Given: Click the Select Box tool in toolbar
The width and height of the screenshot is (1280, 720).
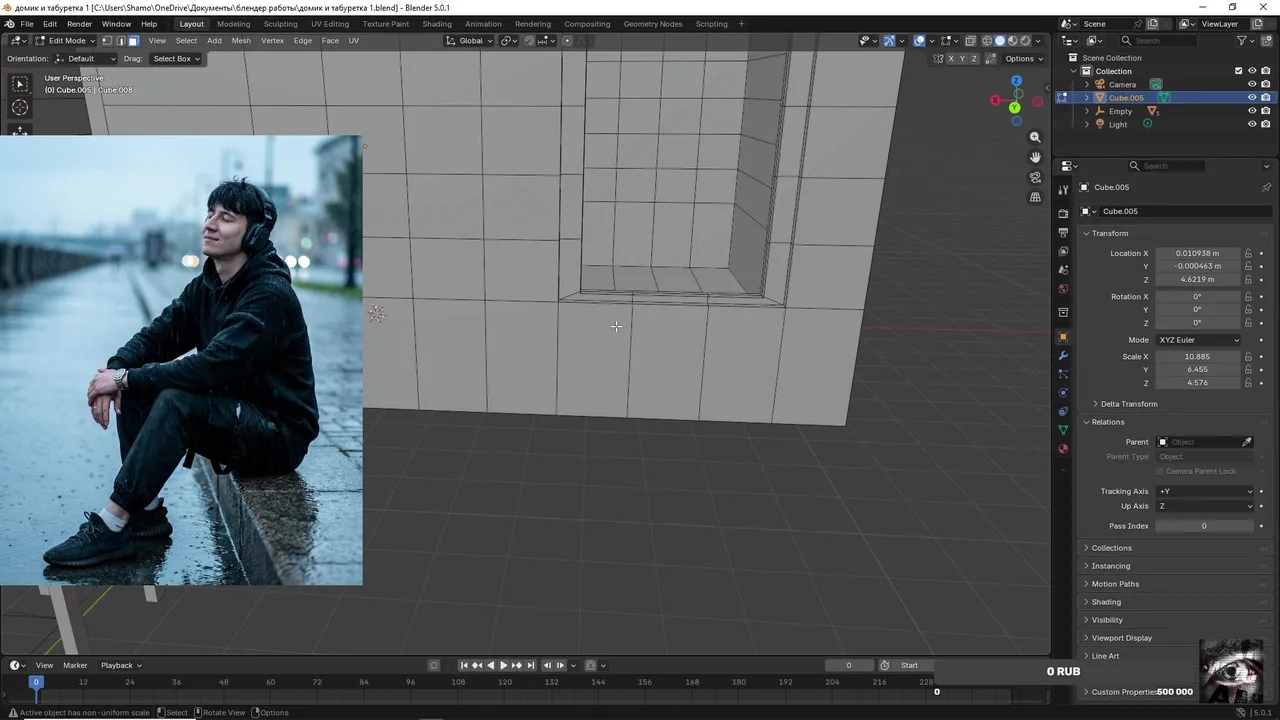Looking at the screenshot, I should click(20, 85).
